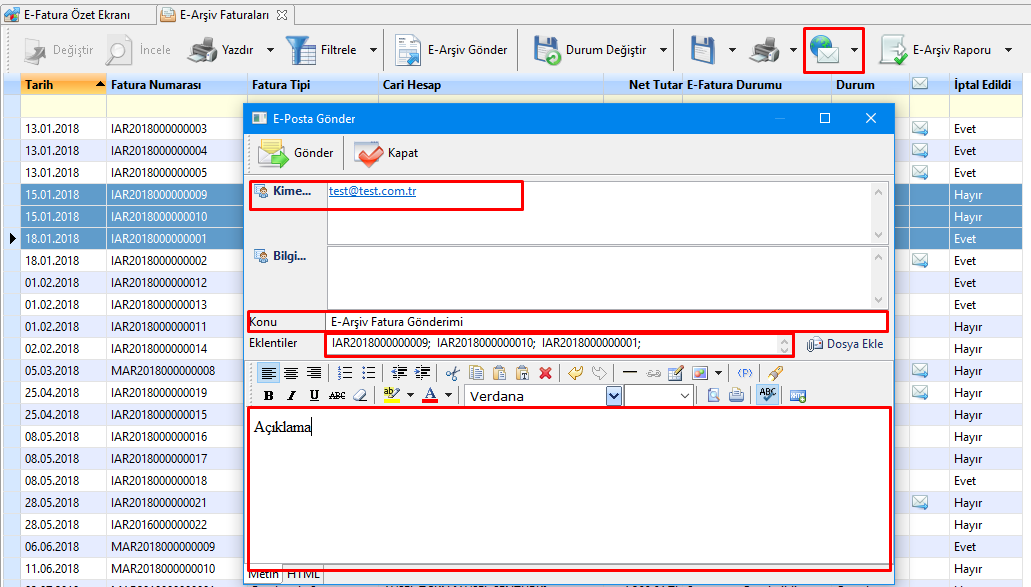
Task: Open the Verdana font dropdown
Action: pos(613,396)
